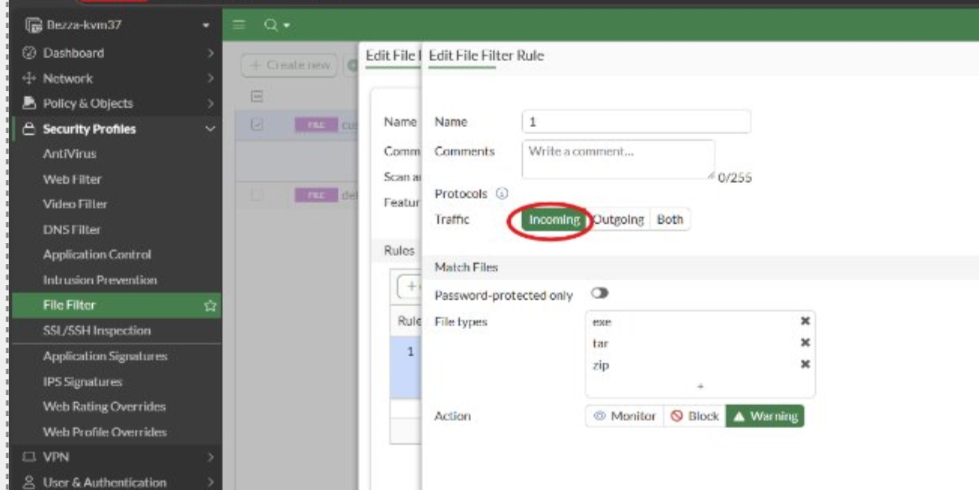This screenshot has height=490, width=979.
Task: Set action to Warning
Action: coord(765,416)
